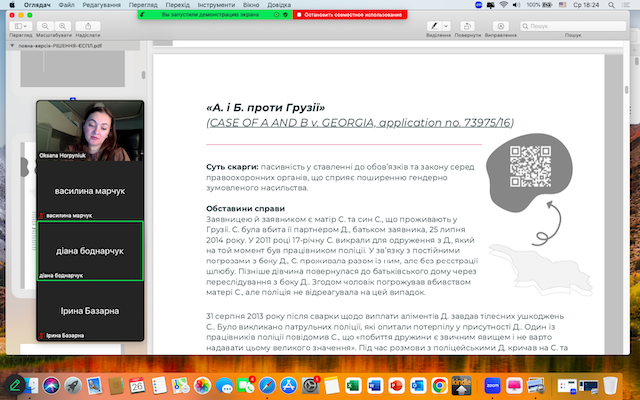Select the highlight pen tool
Image resolution: width=640 pixels, height=400 pixels.
[x=434, y=26]
